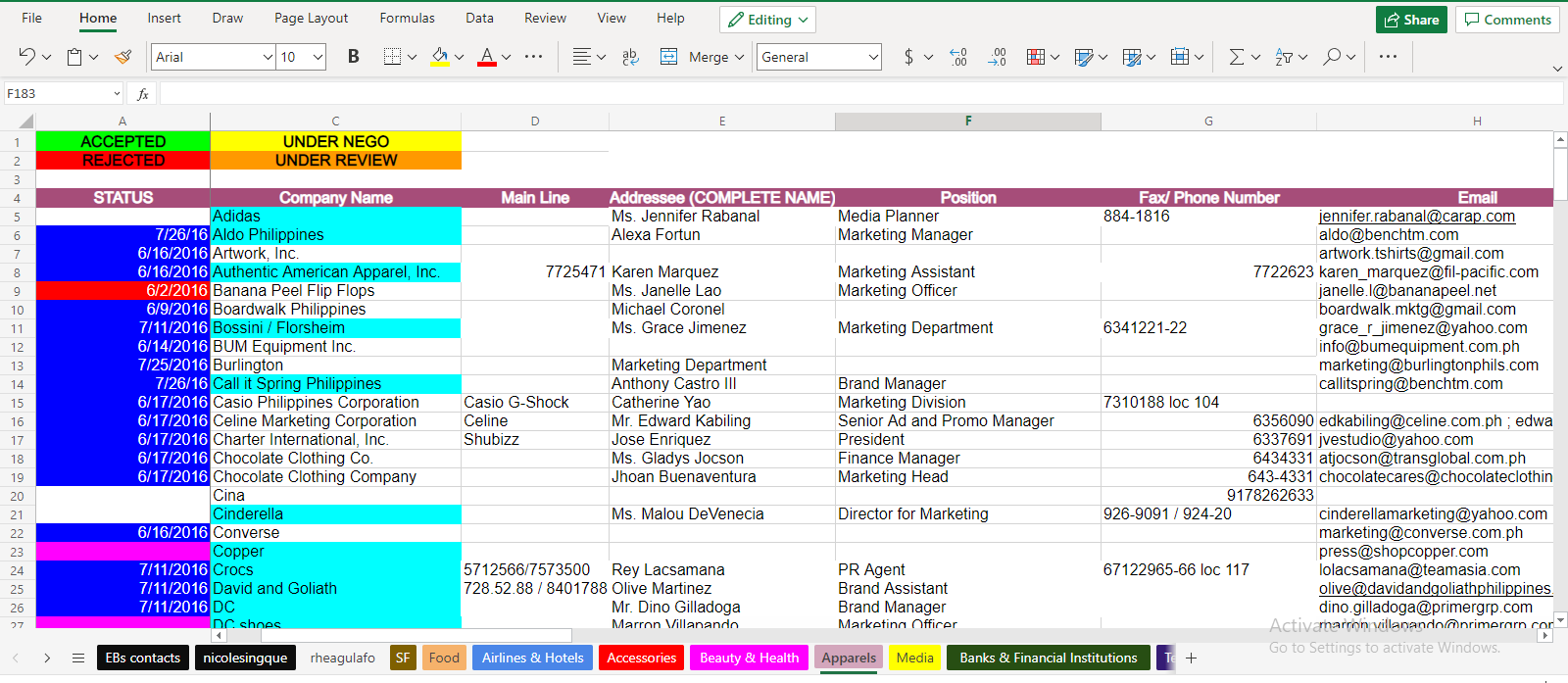Add a new sheet
The image size is (1568, 683).
[1191, 658]
